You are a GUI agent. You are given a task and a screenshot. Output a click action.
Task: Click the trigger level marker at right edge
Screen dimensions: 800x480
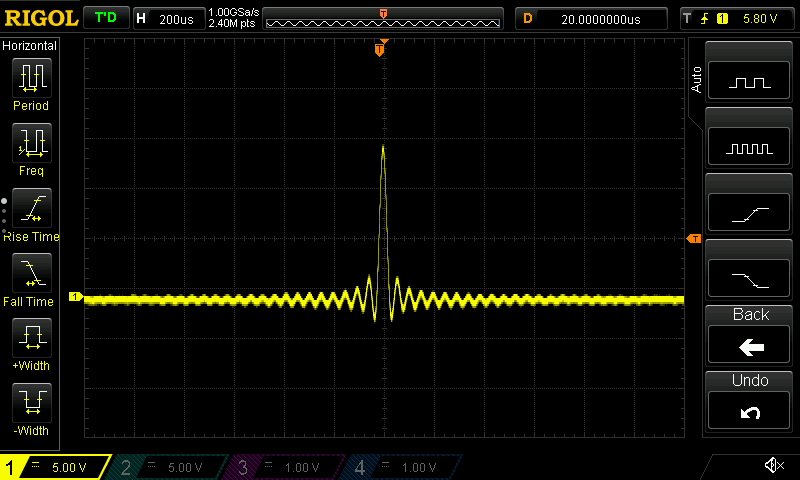point(694,239)
